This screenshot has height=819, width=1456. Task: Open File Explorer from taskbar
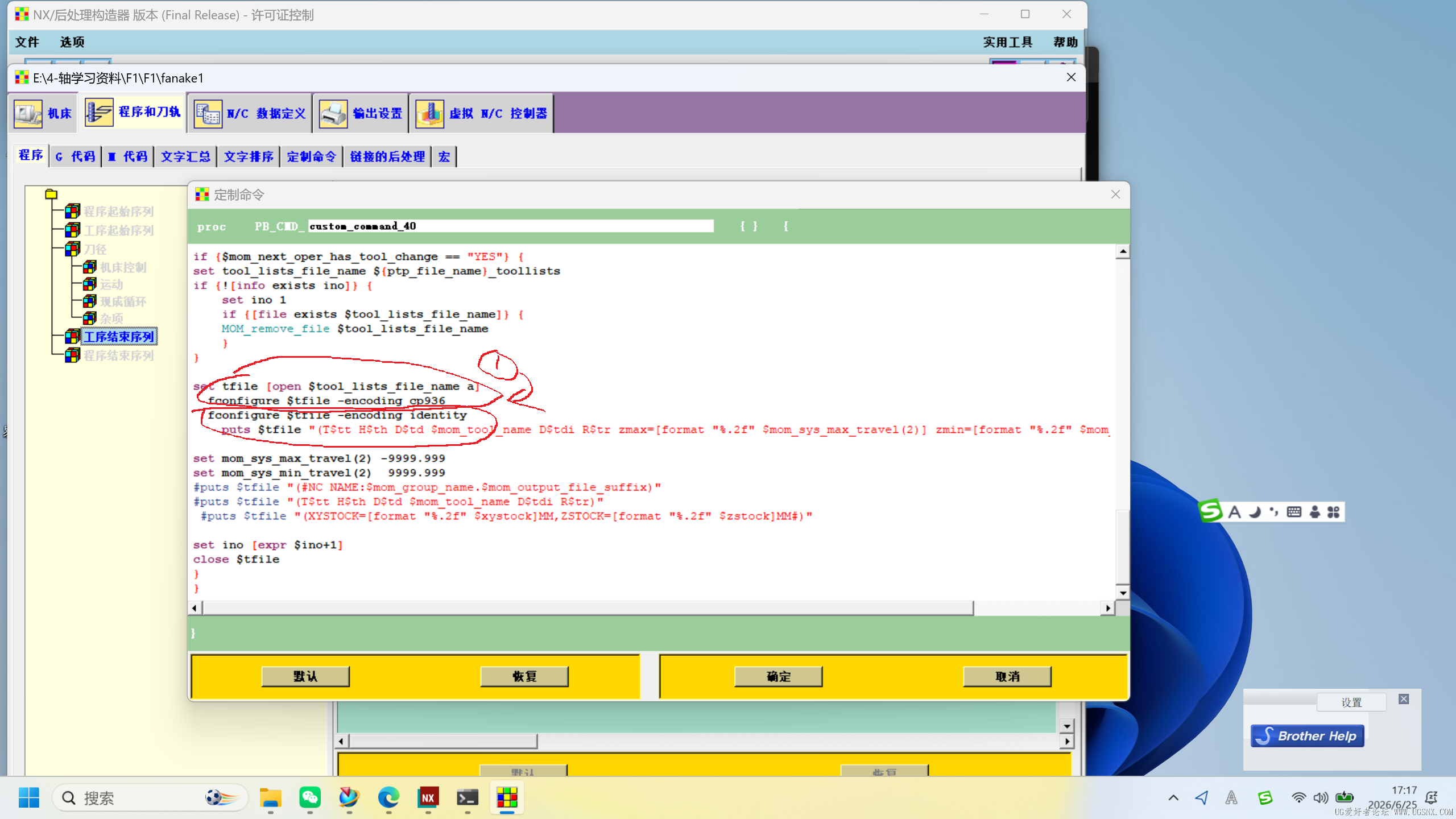click(x=270, y=798)
